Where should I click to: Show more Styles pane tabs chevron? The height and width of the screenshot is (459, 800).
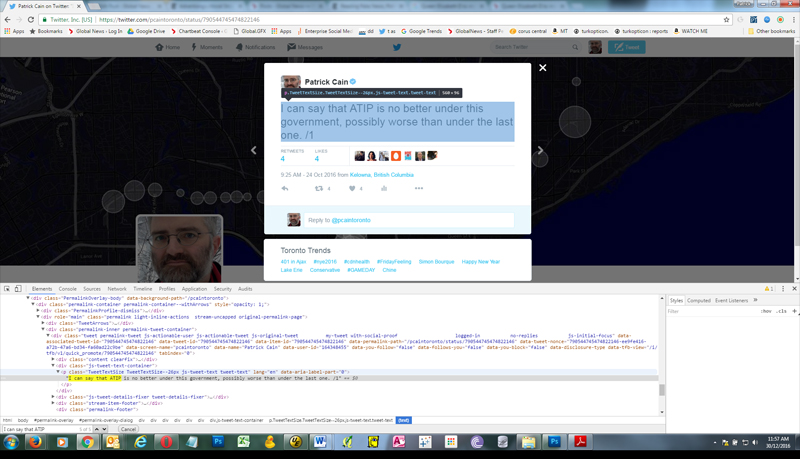(756, 300)
